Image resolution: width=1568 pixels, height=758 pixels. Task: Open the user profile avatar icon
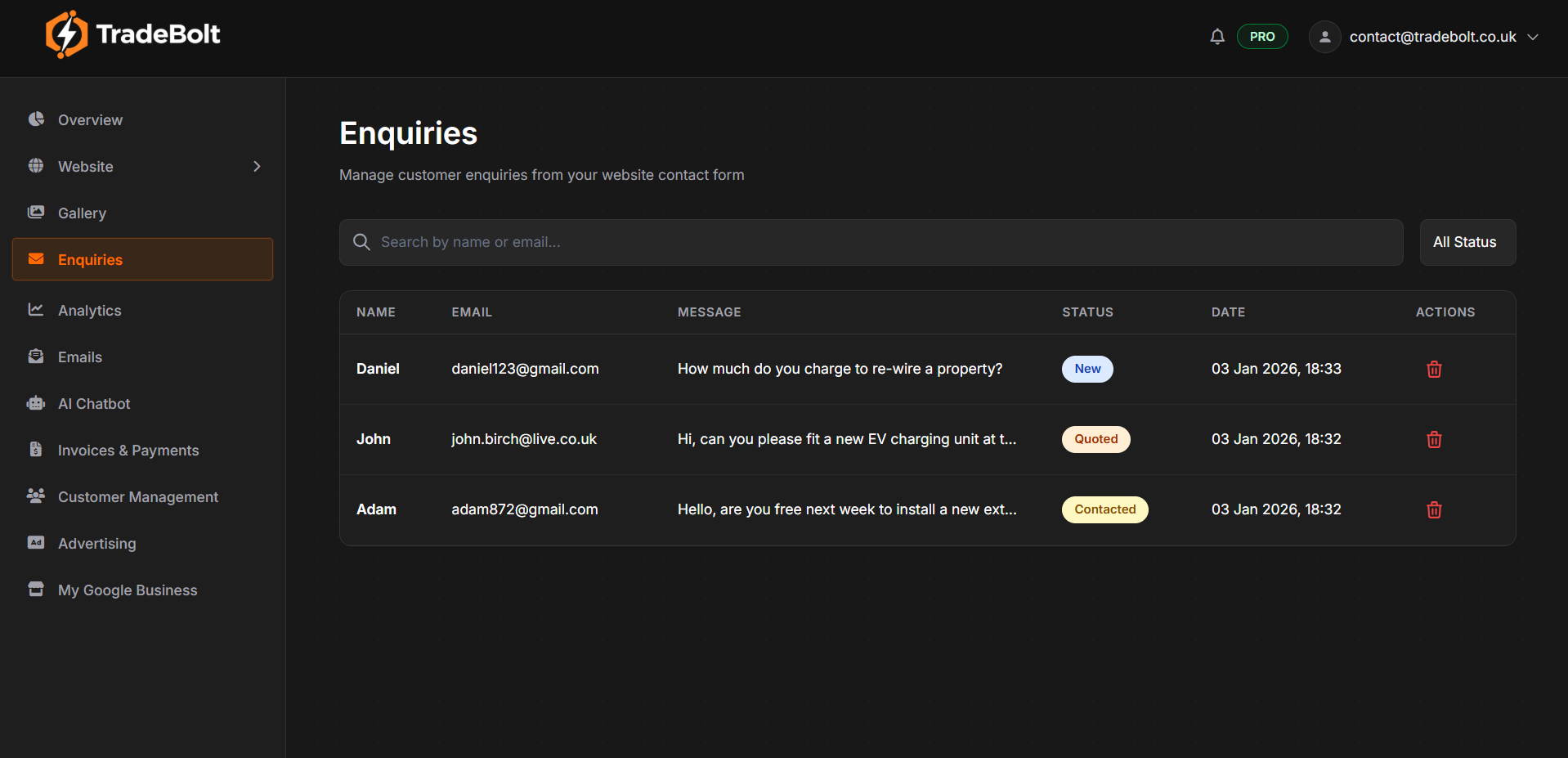point(1324,36)
